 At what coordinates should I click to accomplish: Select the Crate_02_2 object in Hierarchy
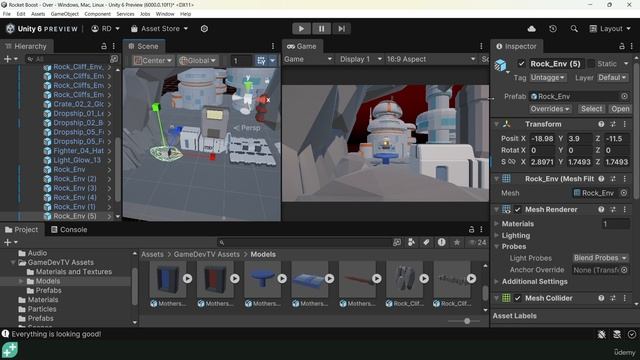pos(78,104)
